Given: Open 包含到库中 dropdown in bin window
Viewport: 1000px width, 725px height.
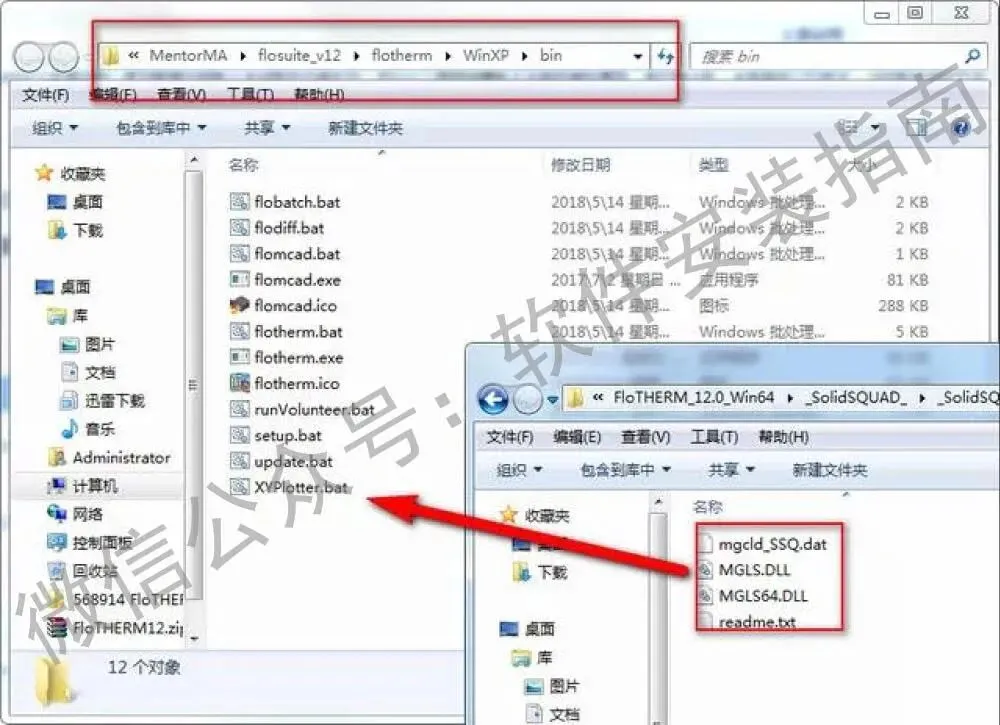Looking at the screenshot, I should (x=161, y=128).
